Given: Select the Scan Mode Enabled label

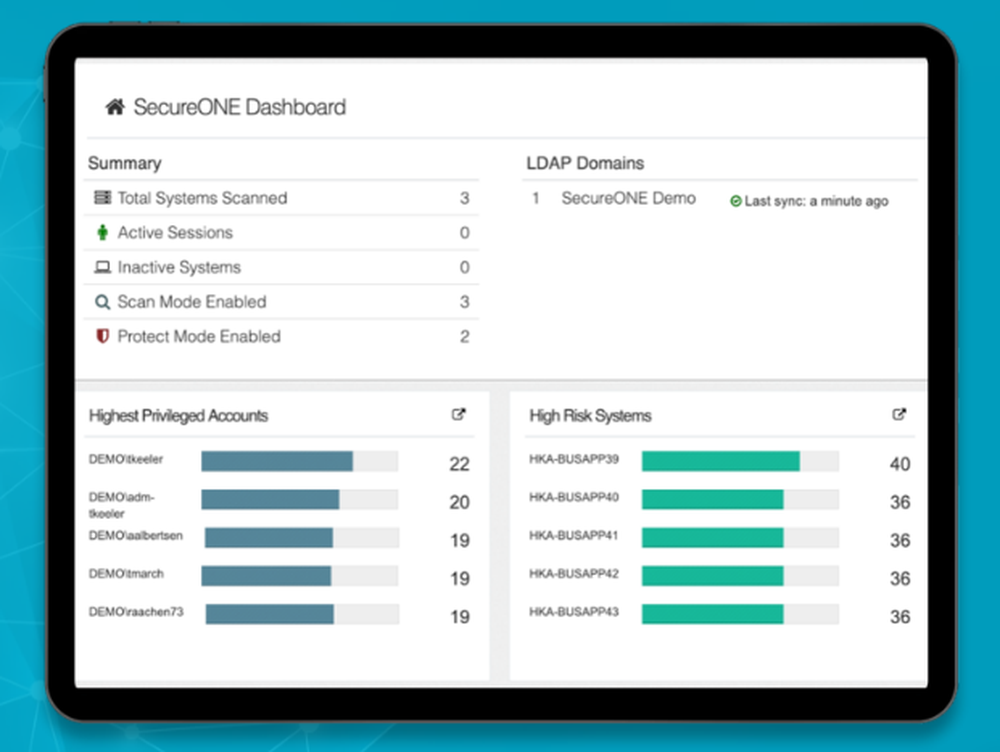Looking at the screenshot, I should tap(192, 302).
